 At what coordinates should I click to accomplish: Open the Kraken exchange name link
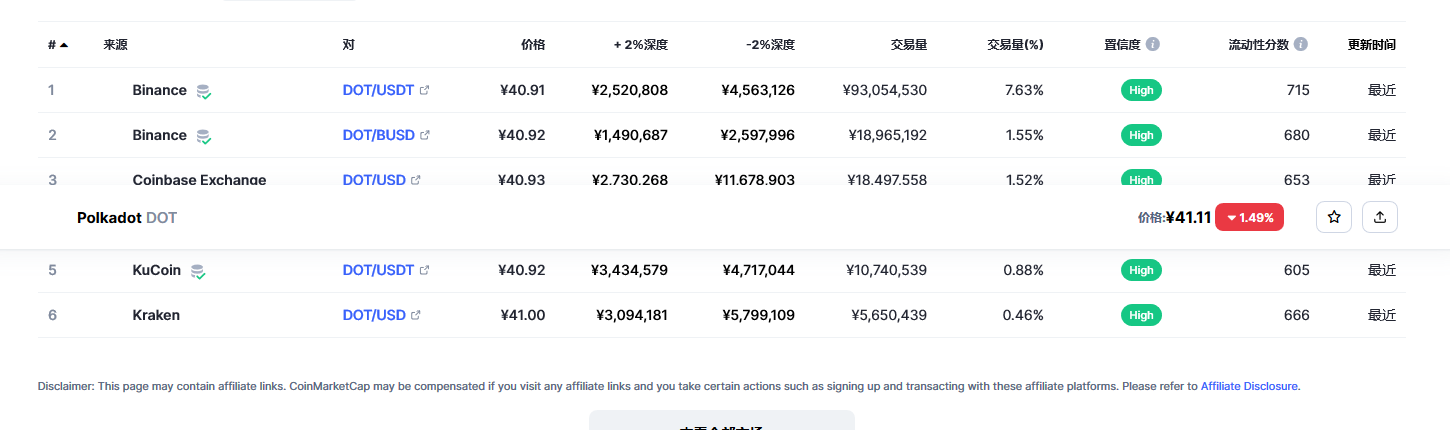[156, 315]
